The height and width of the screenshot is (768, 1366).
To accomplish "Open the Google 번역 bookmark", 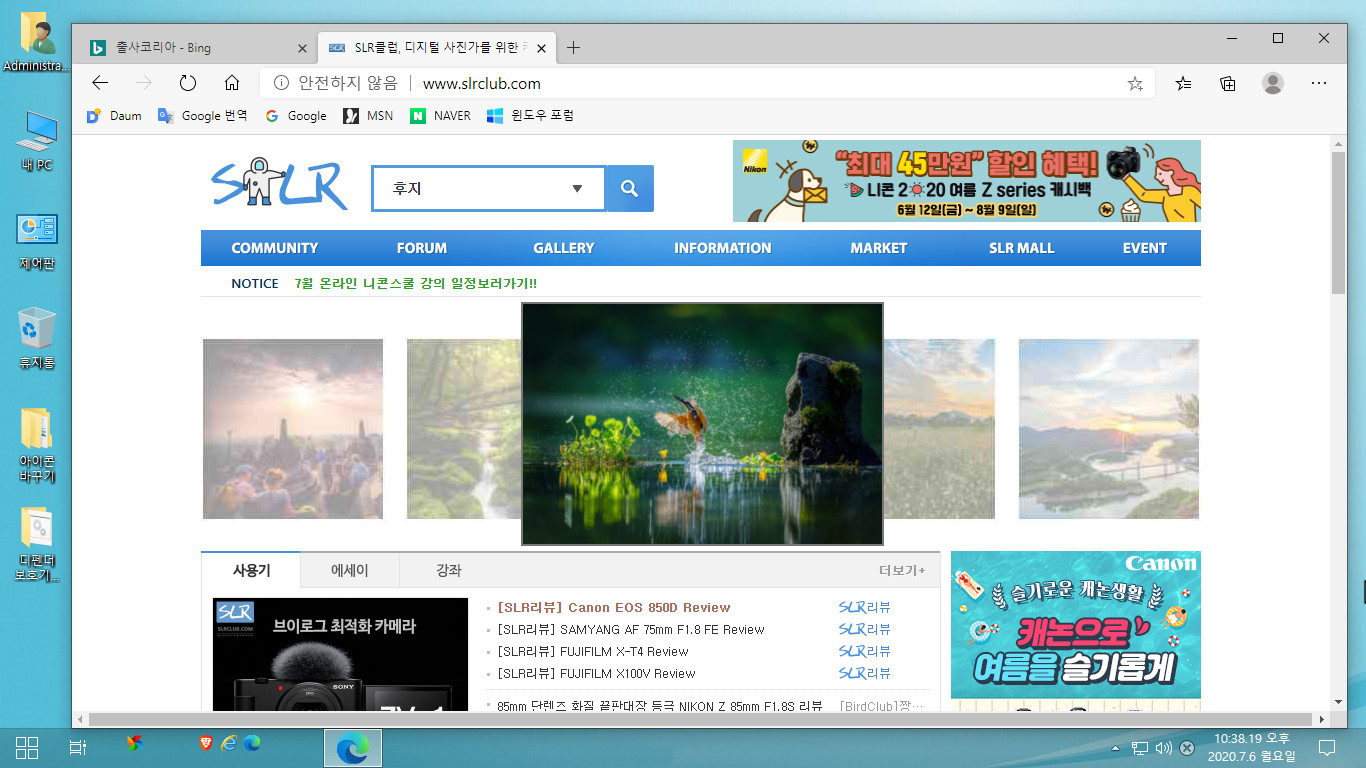I will click(202, 116).
